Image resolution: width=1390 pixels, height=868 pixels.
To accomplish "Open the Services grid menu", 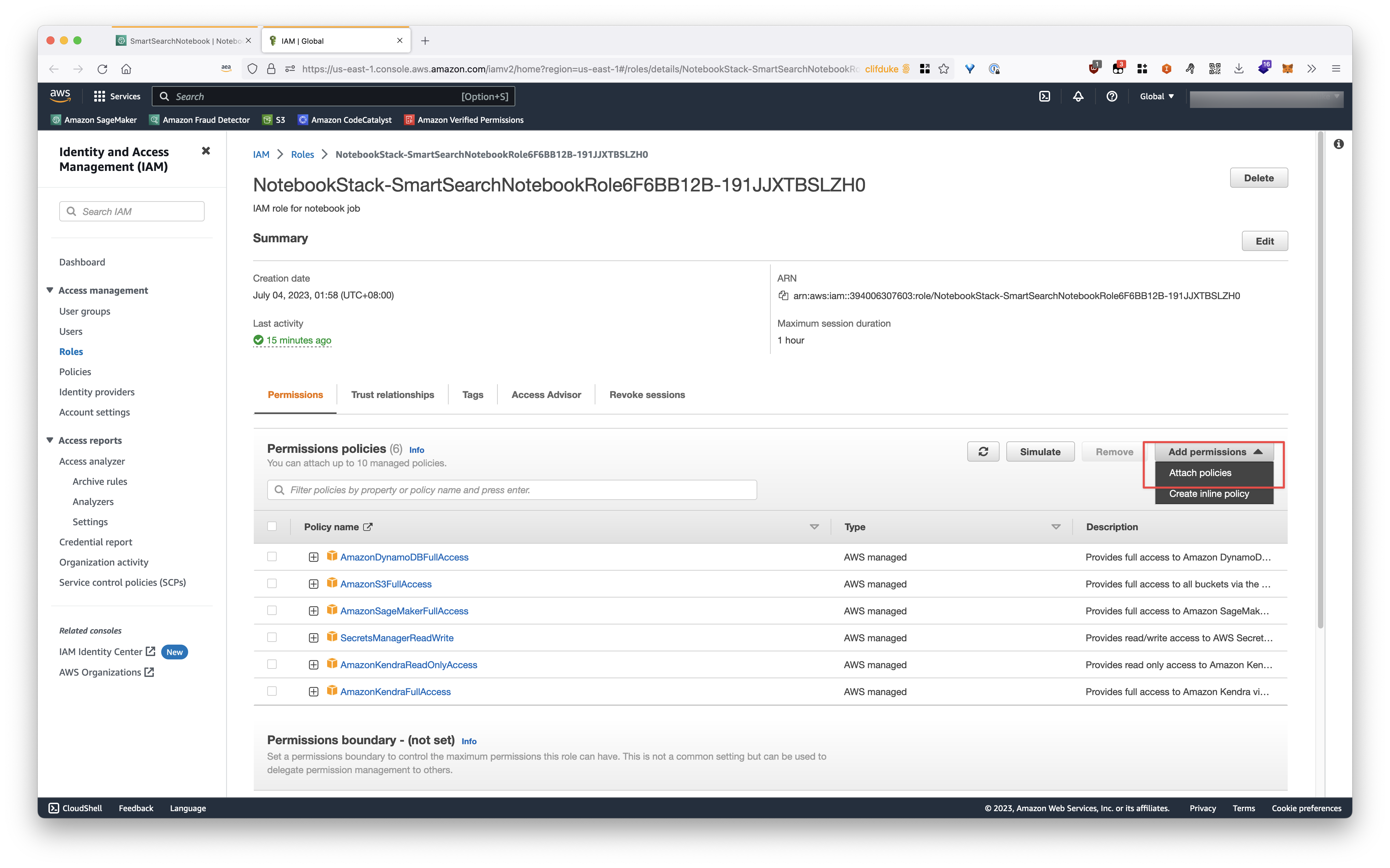I will coord(116,97).
